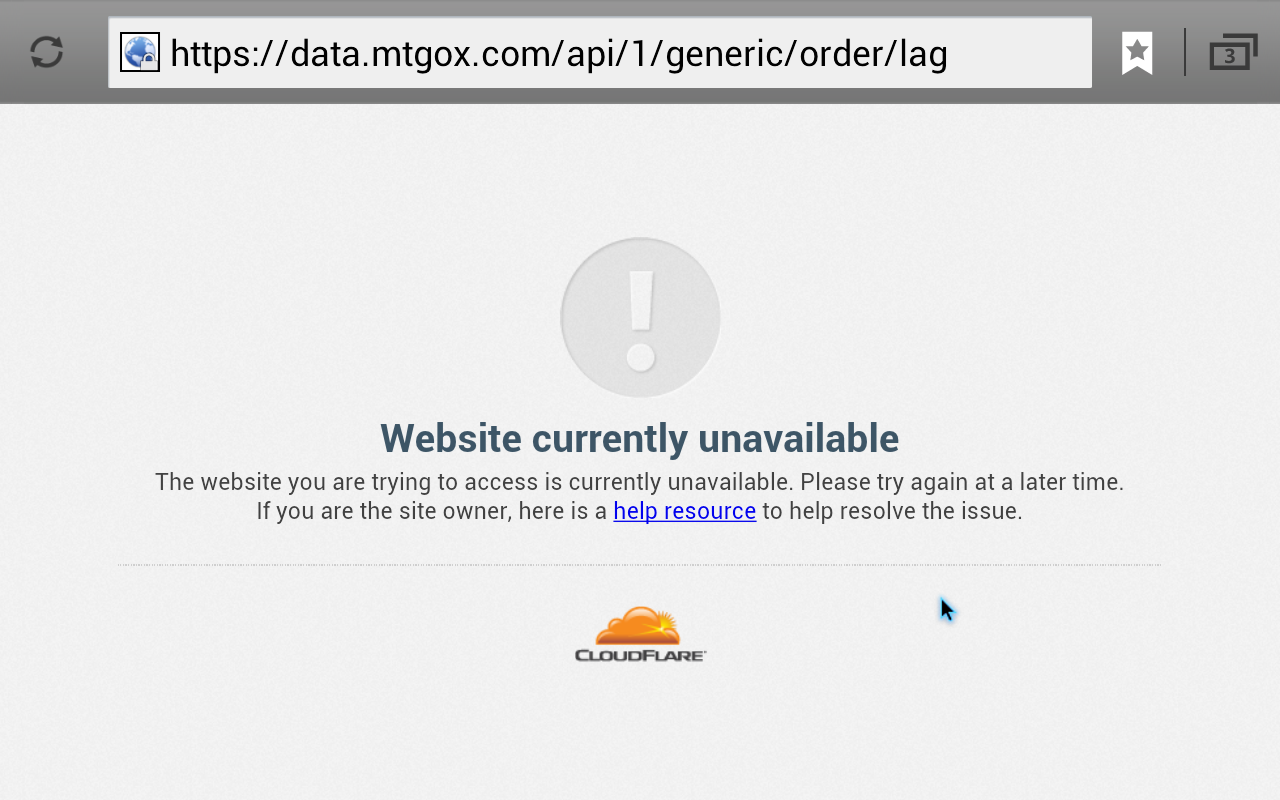Open the help resource link
Screen dimensions: 1280x800
(684, 511)
